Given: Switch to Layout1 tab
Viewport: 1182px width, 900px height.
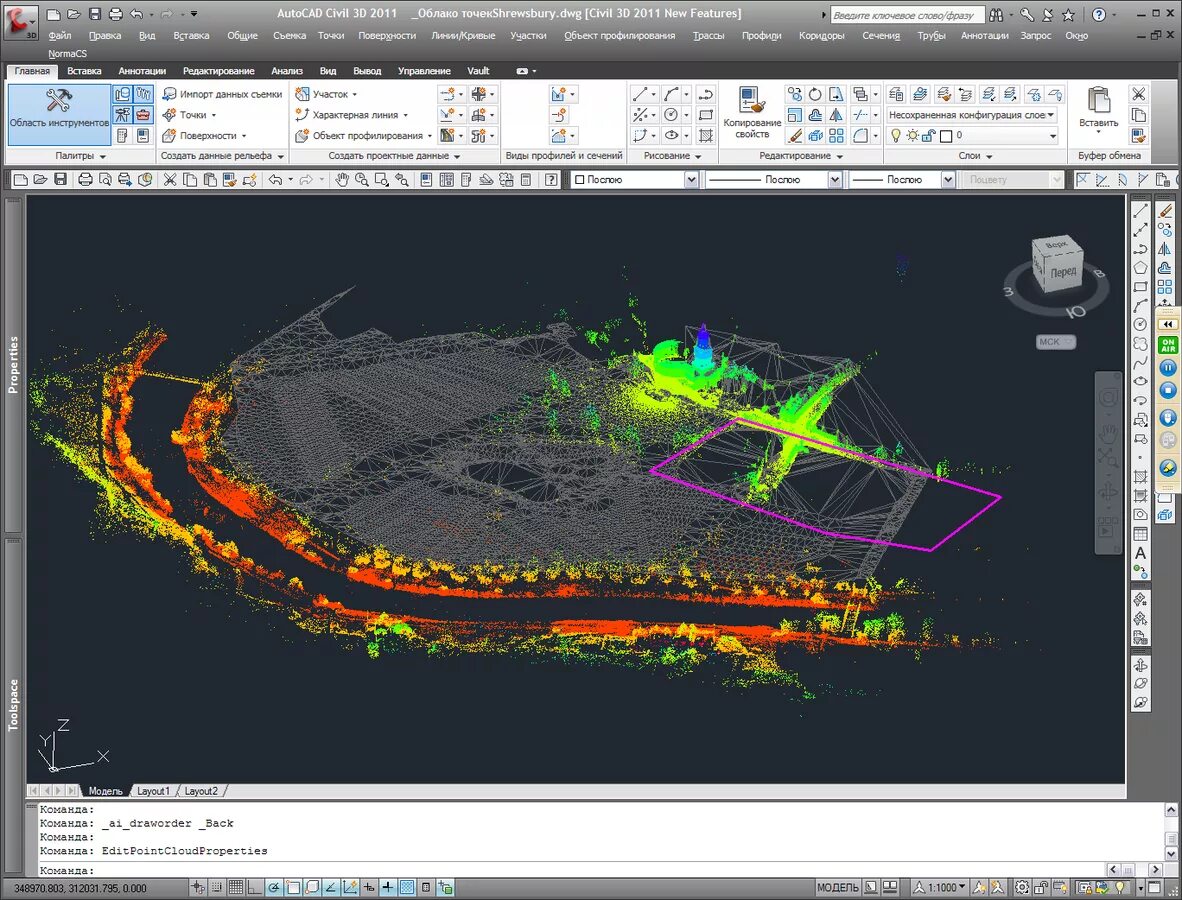Looking at the screenshot, I should pyautogui.click(x=153, y=791).
